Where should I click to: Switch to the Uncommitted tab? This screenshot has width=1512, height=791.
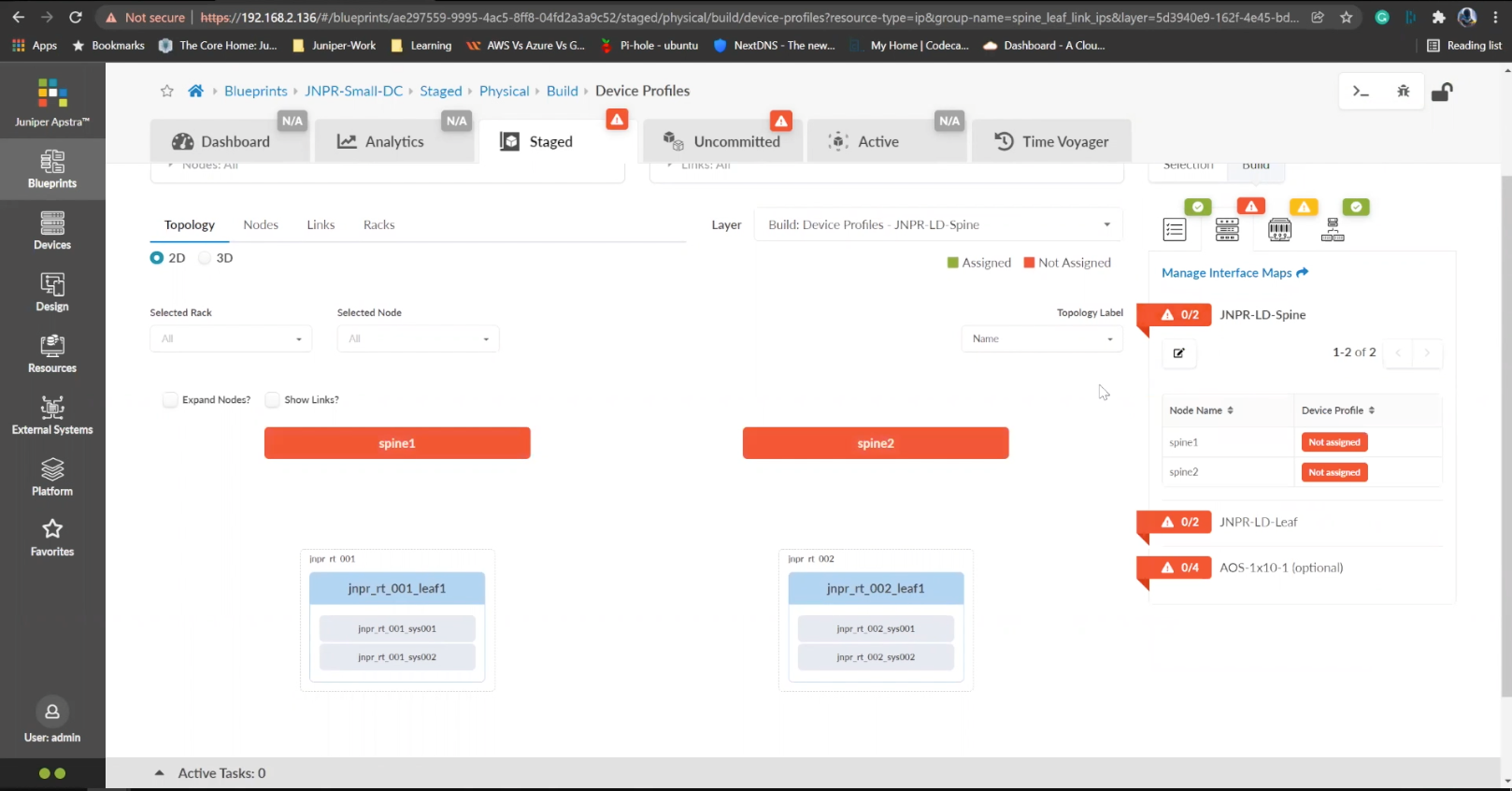click(x=722, y=141)
